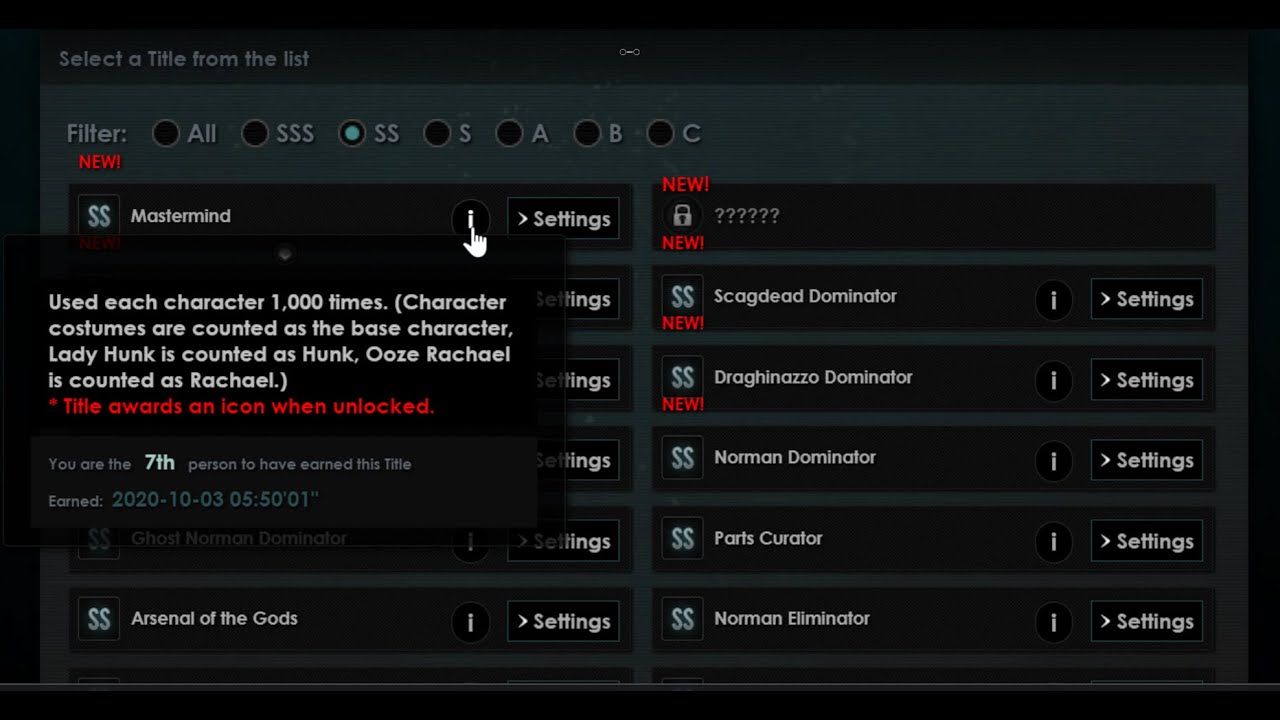Image resolution: width=1280 pixels, height=720 pixels.
Task: Open Settings for Norman Eliminator
Action: coord(1146,621)
